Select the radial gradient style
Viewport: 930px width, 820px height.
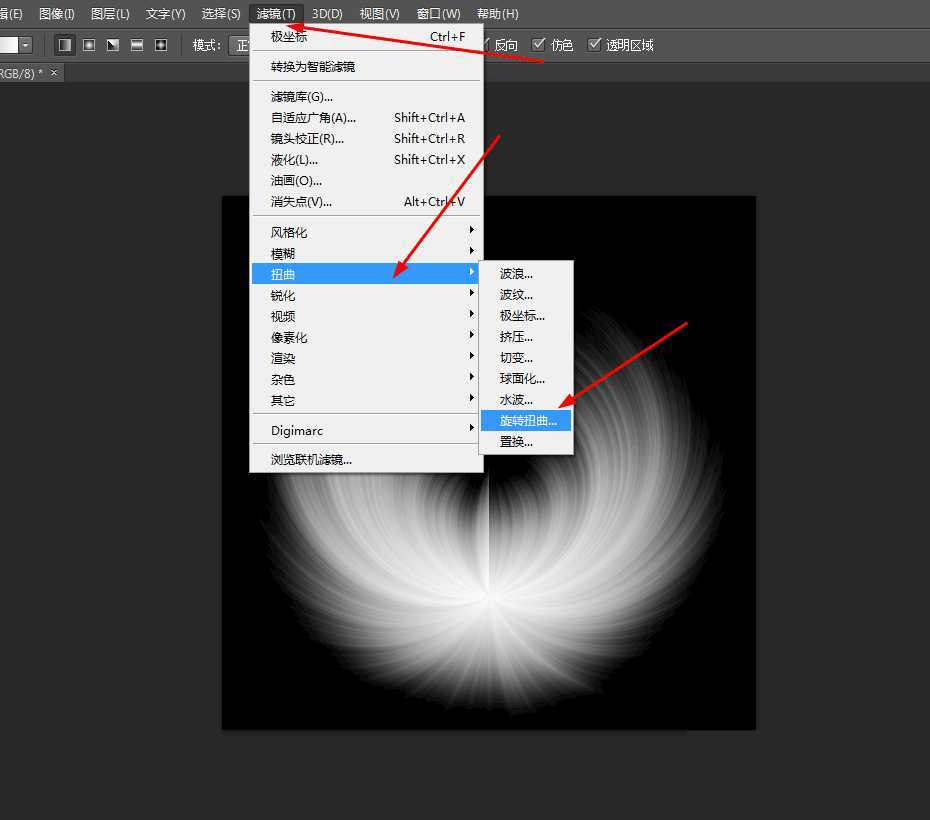pos(88,44)
